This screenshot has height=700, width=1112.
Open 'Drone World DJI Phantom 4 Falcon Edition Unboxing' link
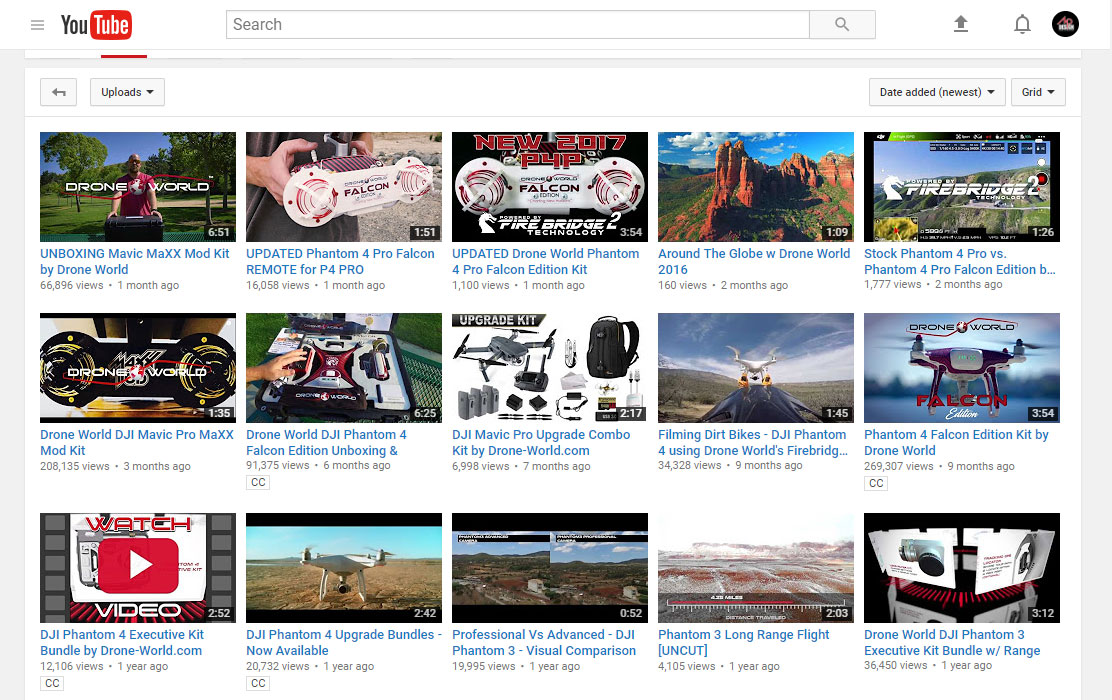(x=326, y=443)
